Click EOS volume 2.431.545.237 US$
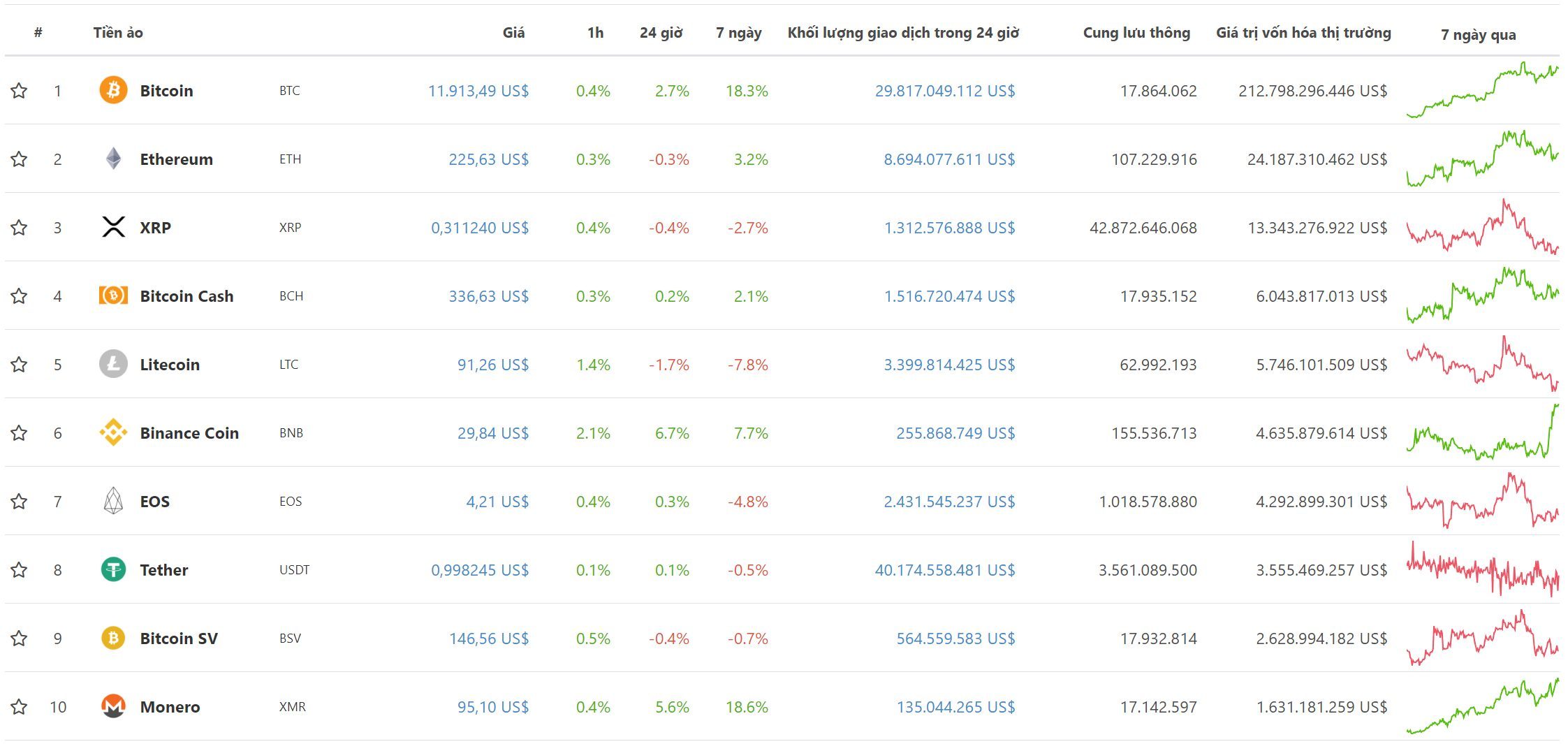Image resolution: width=1568 pixels, height=744 pixels. click(950, 501)
